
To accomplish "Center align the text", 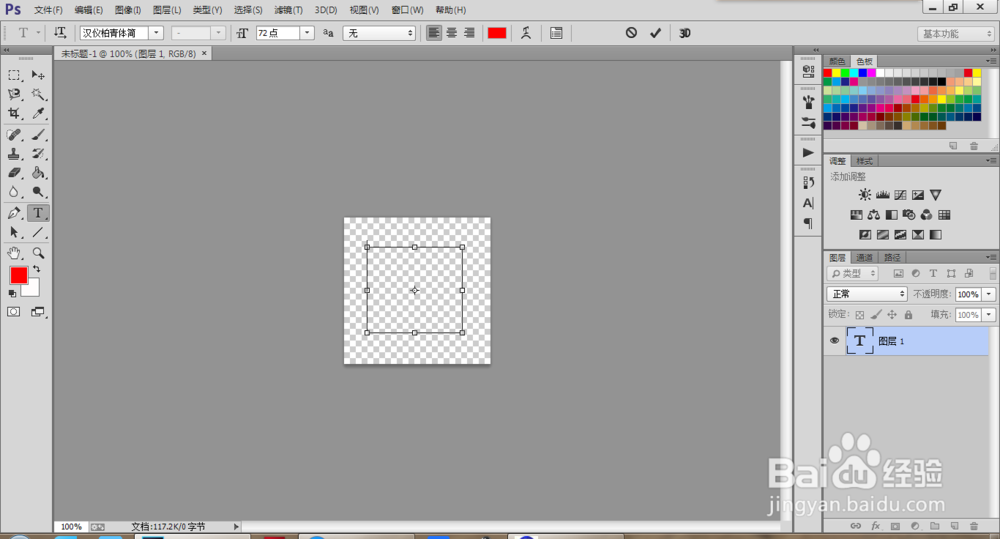I will (x=452, y=33).
